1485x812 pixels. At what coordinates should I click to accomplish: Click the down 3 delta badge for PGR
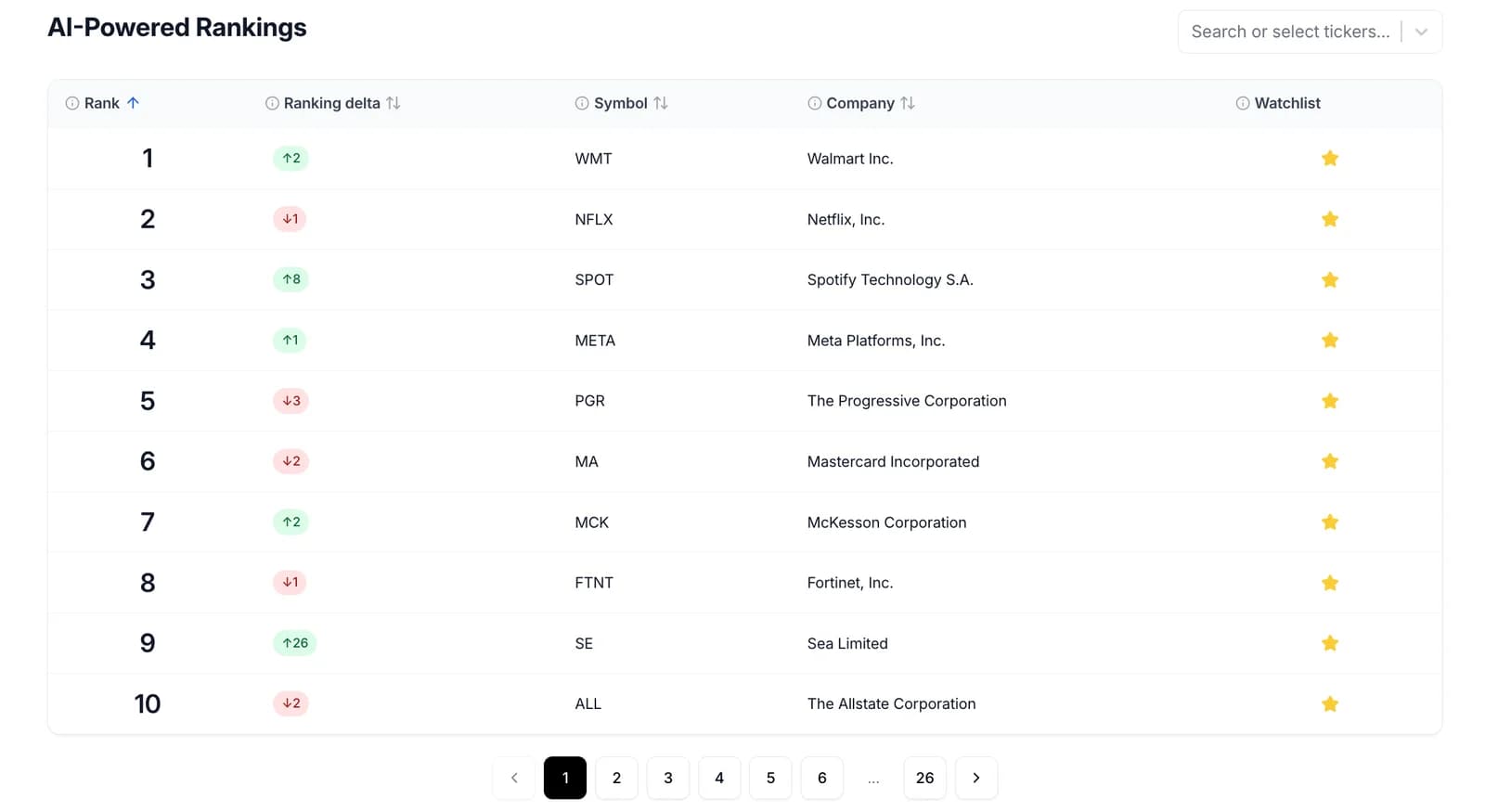(x=291, y=401)
